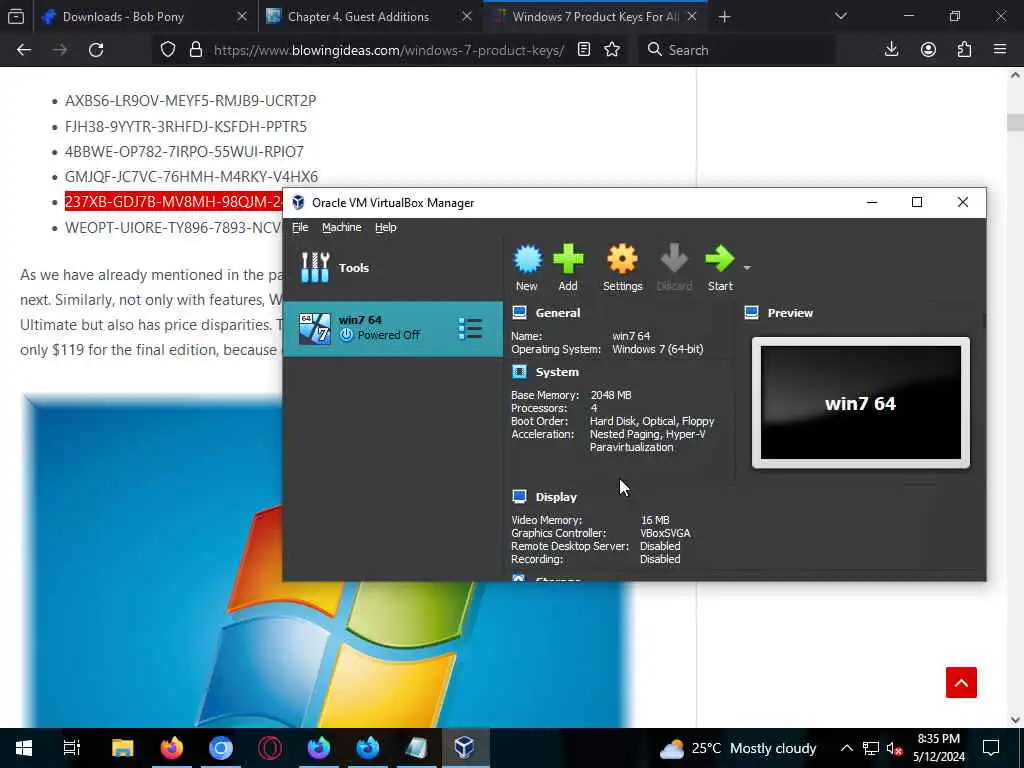This screenshot has width=1024, height=768.
Task: Click the browser page vertical scrollbar thumb
Action: point(1015,122)
